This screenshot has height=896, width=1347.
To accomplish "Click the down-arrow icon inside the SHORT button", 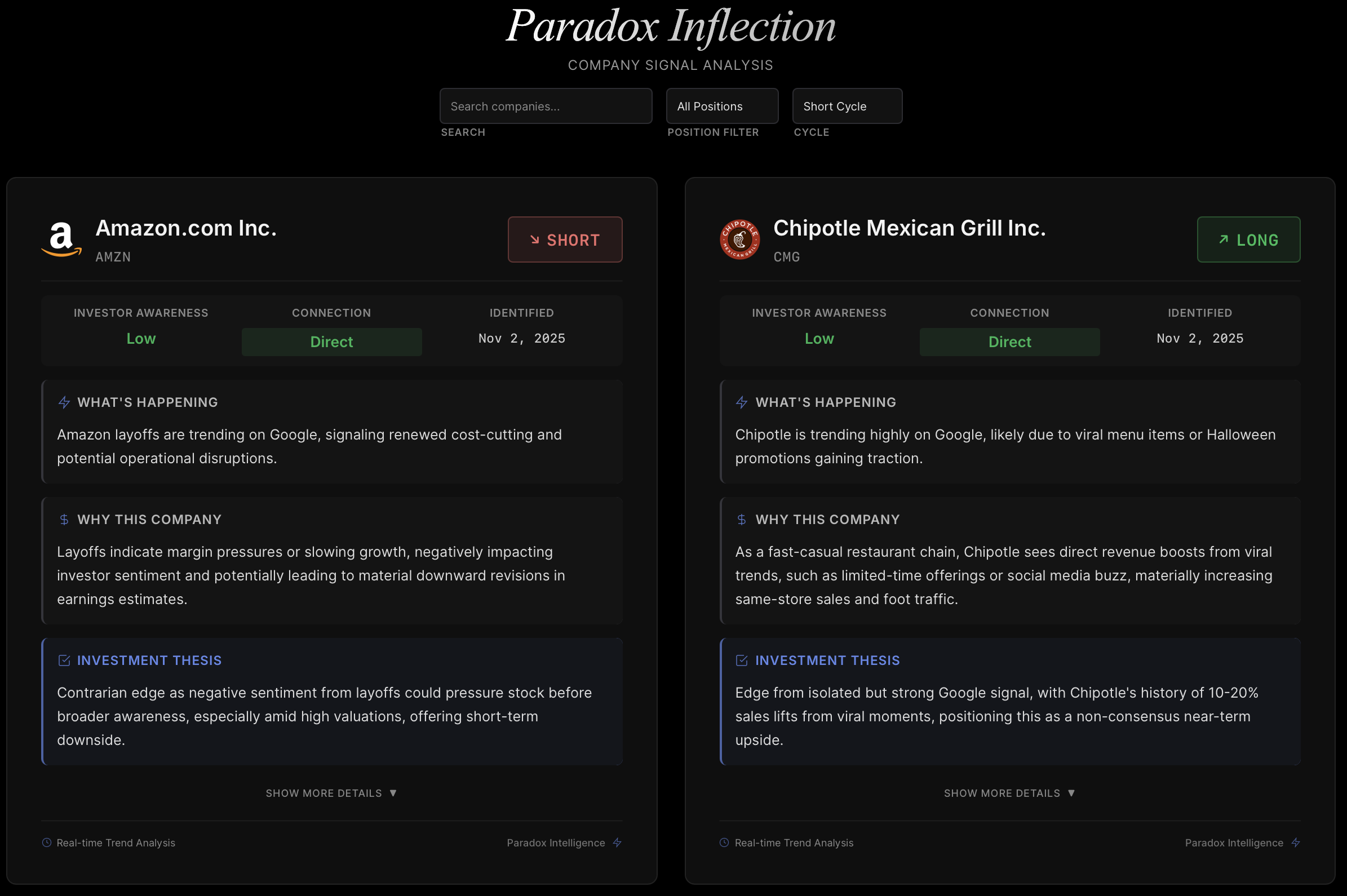I will tap(535, 240).
